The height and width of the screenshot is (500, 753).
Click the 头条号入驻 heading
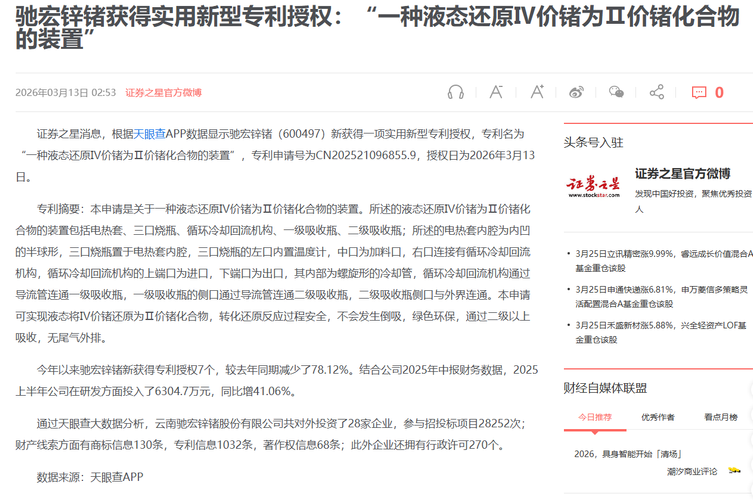594,143
